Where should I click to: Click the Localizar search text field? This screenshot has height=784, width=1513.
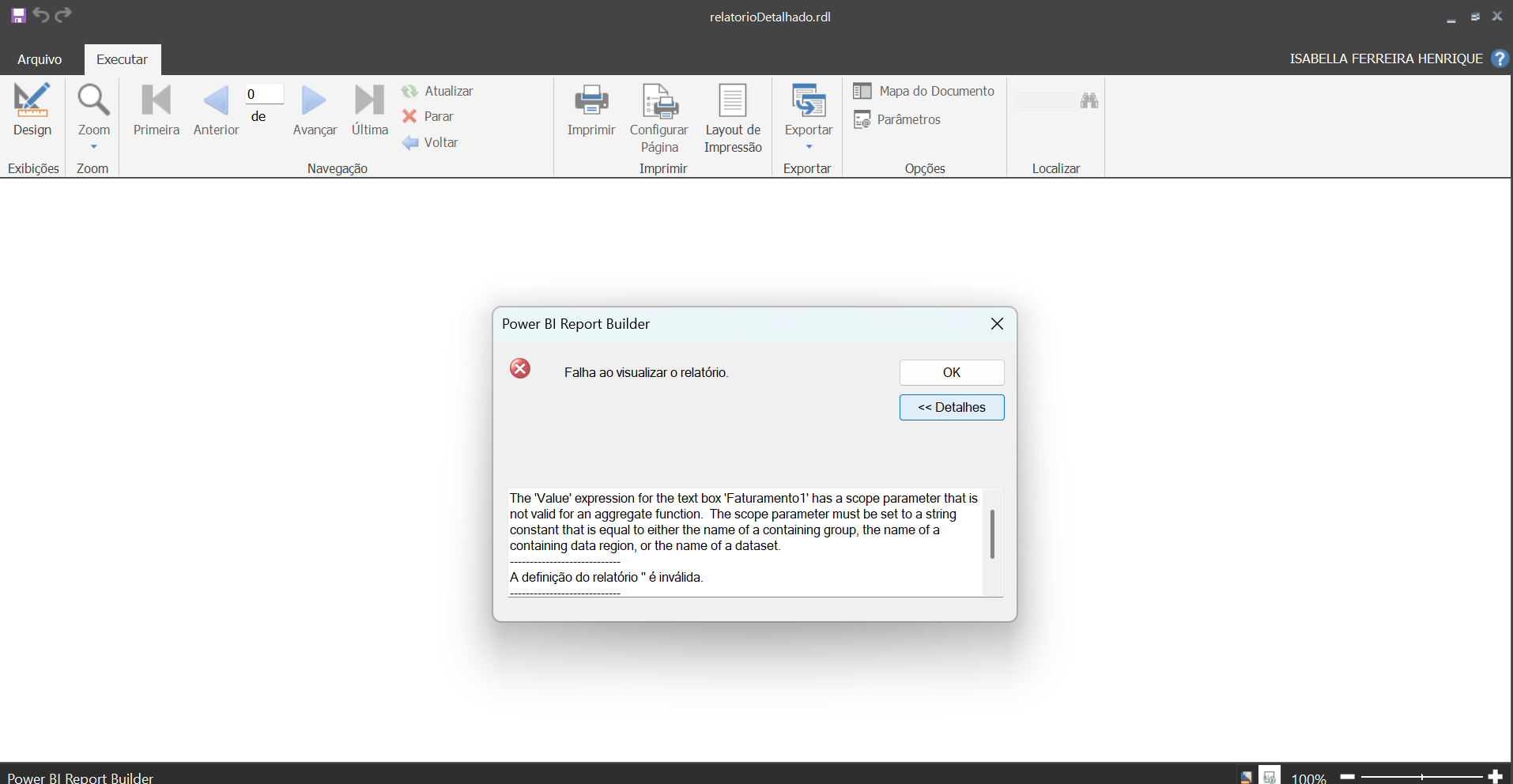(x=1046, y=100)
